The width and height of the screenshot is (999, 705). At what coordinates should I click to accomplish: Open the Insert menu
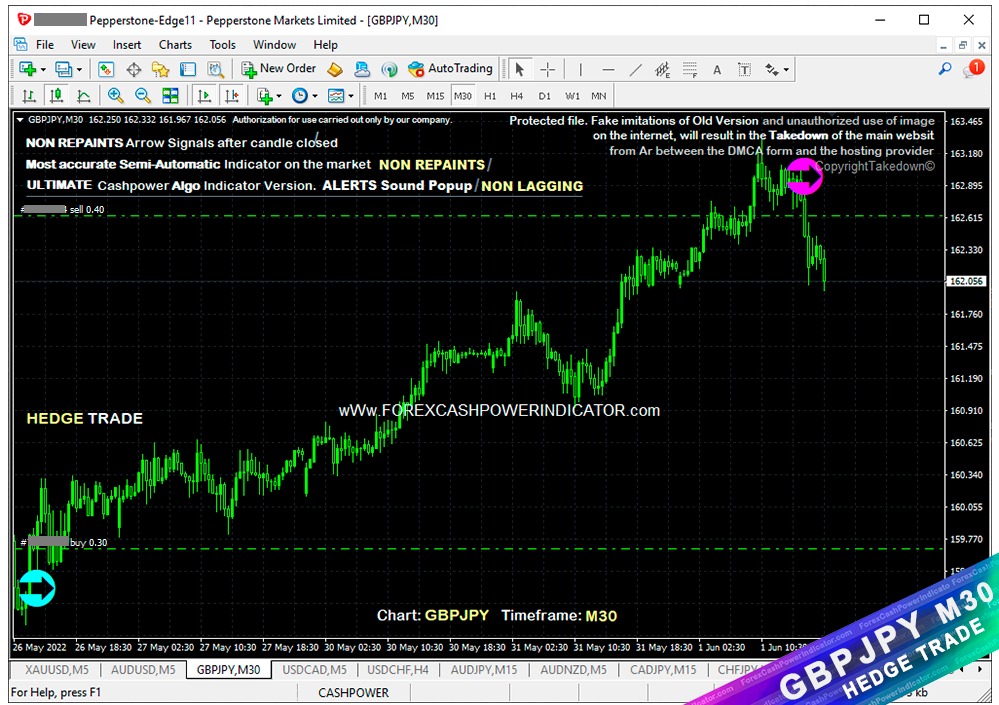127,45
